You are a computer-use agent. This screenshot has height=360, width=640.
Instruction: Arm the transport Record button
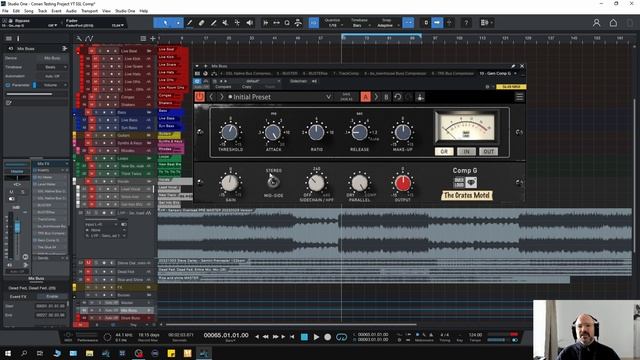tap(327, 337)
